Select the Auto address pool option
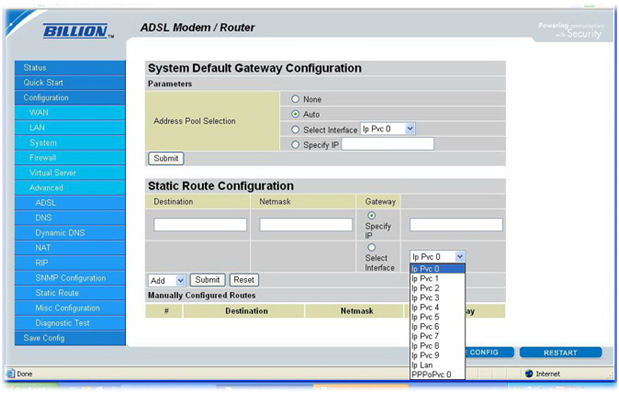 295,114
